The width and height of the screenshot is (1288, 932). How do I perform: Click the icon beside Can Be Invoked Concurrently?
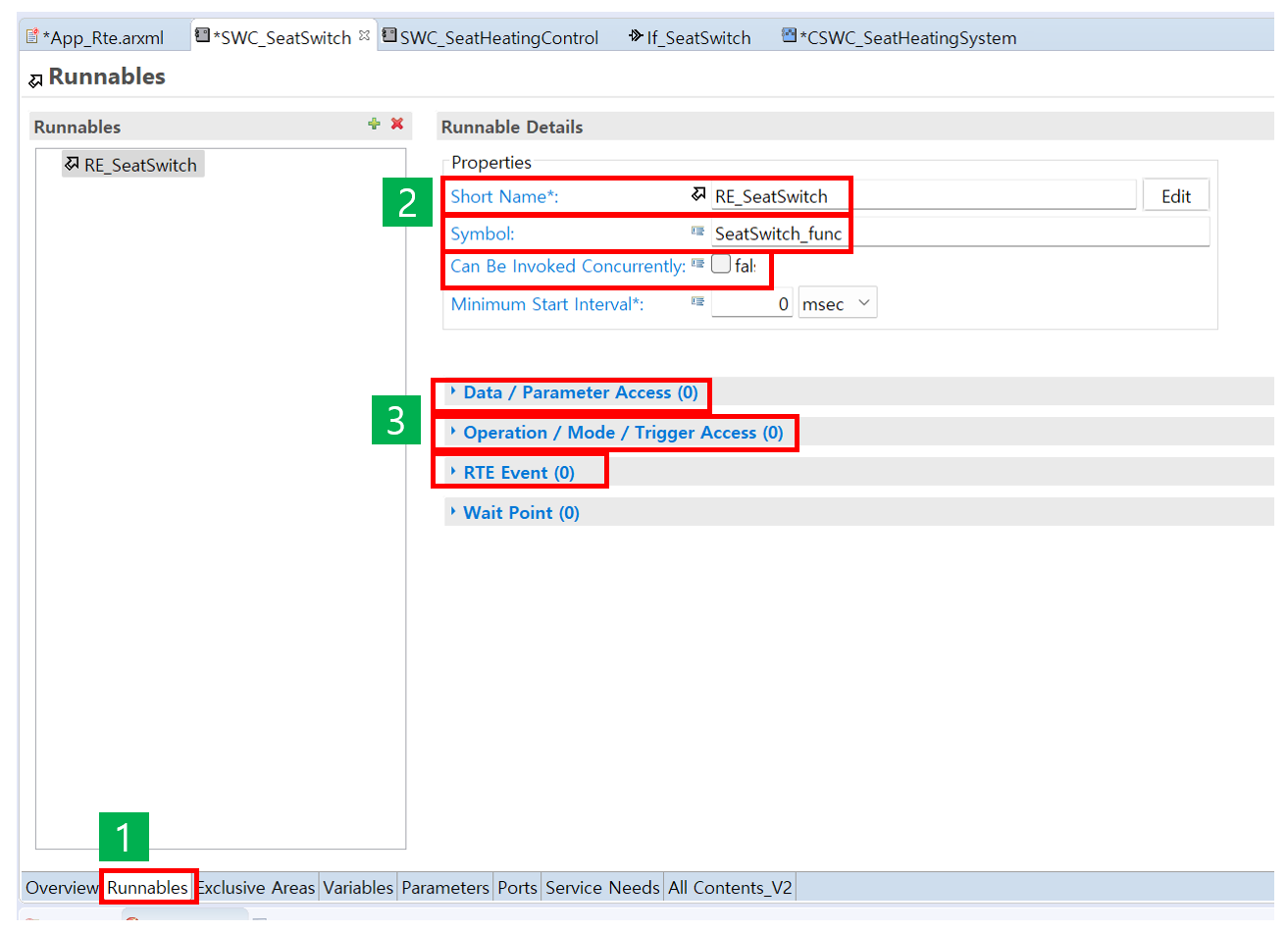(x=697, y=264)
